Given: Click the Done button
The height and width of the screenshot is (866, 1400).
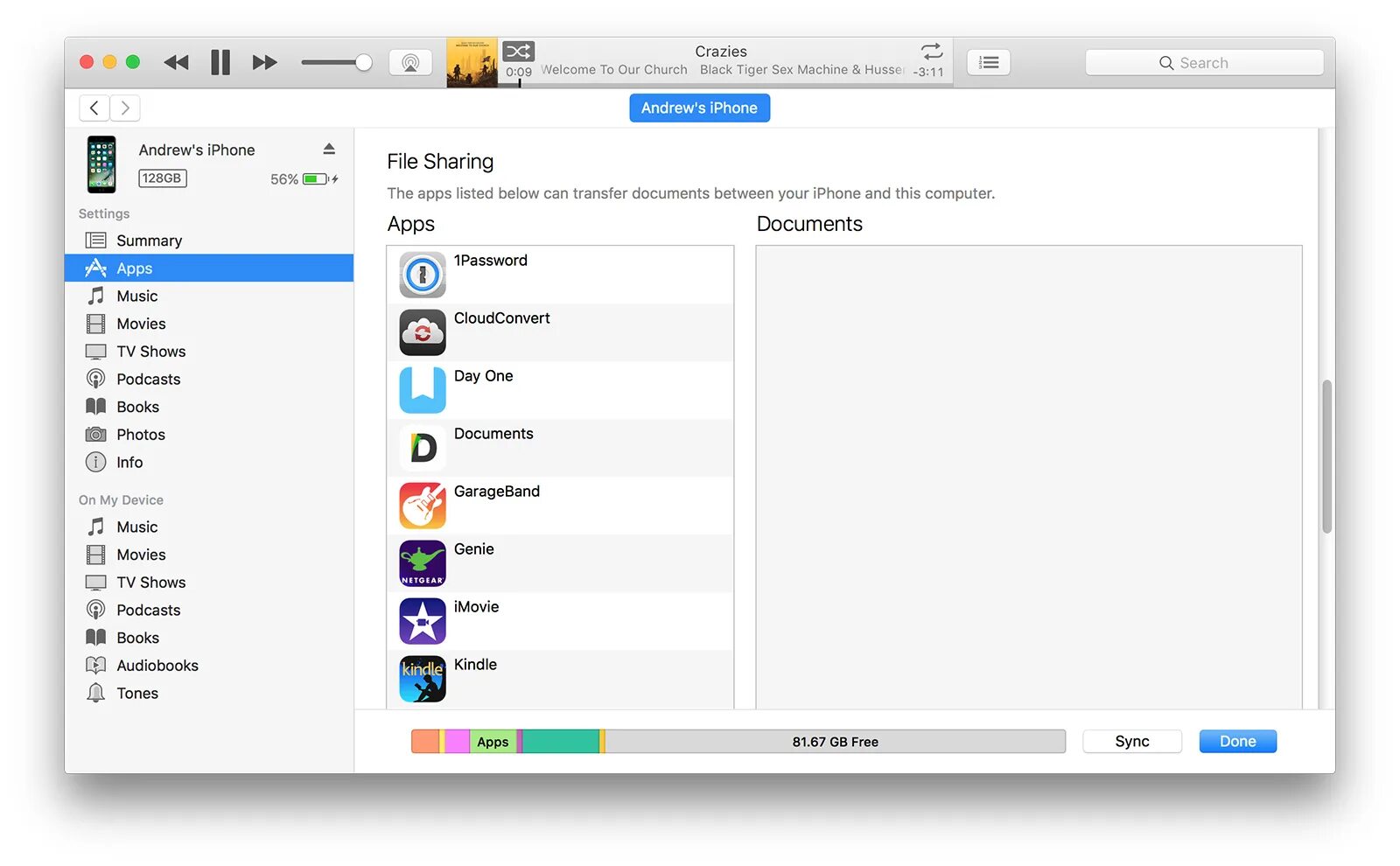Looking at the screenshot, I should tap(1237, 742).
